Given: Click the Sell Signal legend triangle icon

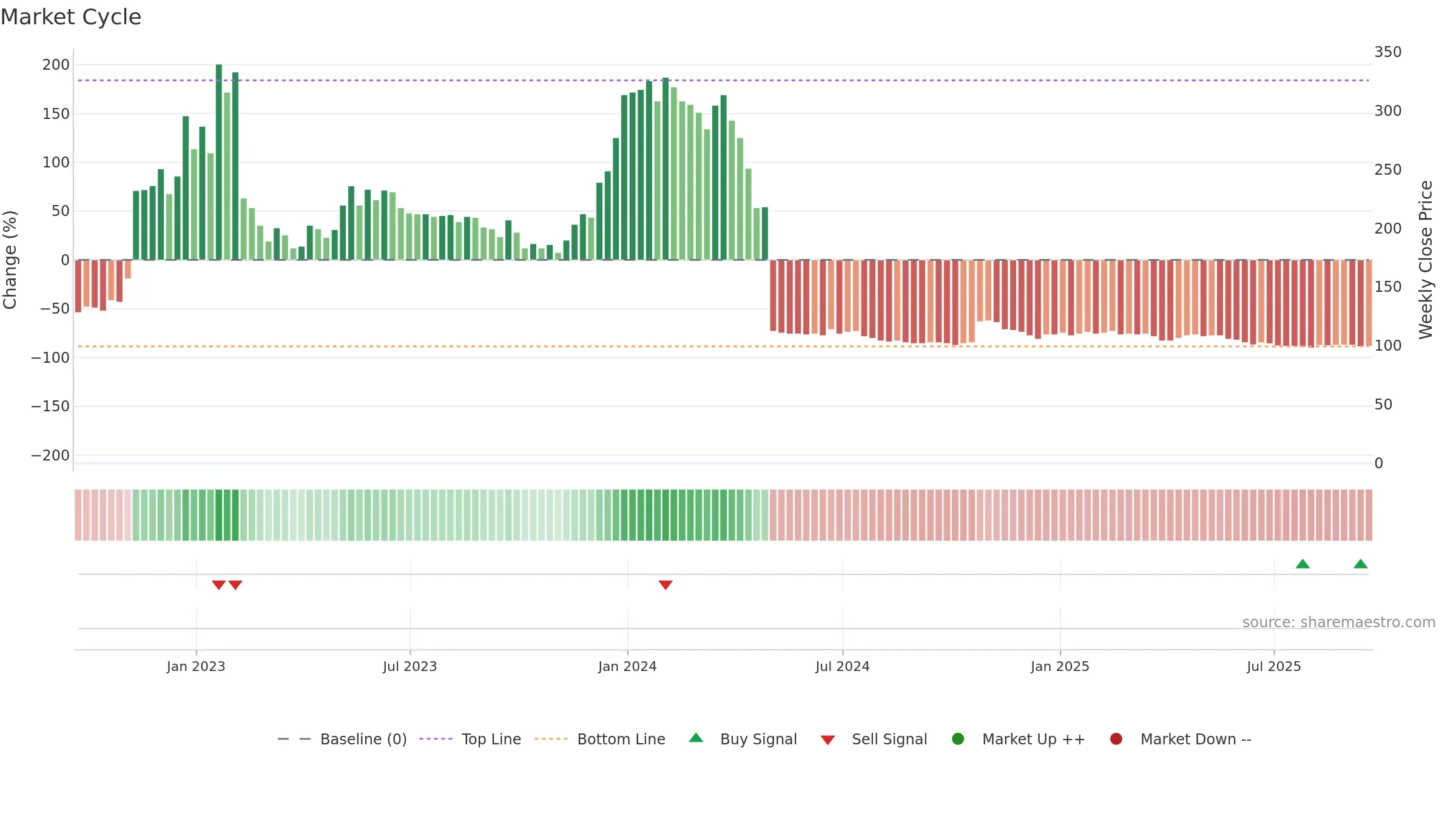Looking at the screenshot, I should [827, 740].
